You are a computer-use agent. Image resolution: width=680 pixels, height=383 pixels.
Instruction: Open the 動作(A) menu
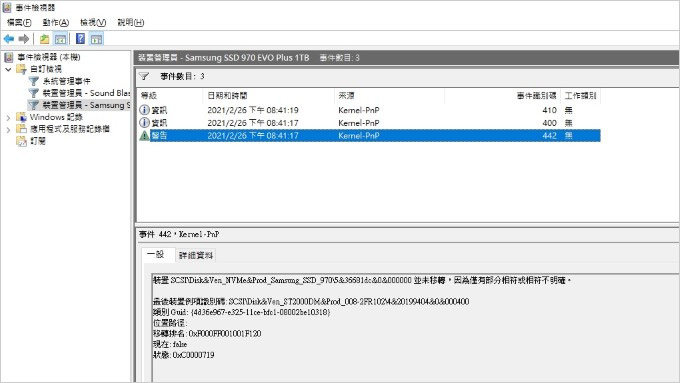click(56, 23)
